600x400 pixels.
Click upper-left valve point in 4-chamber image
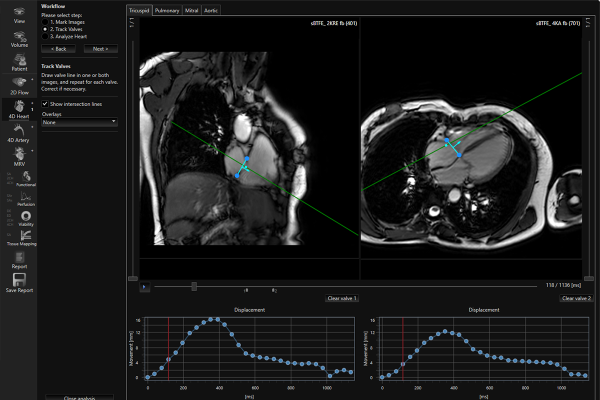pyautogui.click(x=447, y=140)
